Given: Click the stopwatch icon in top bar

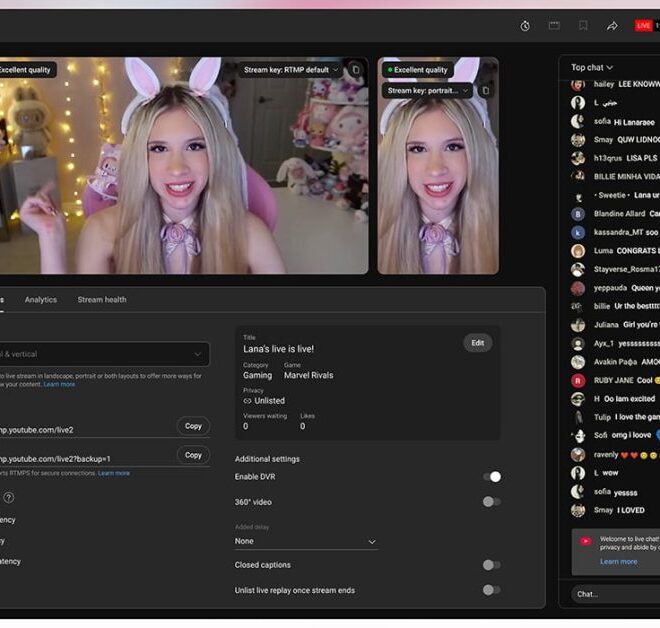Looking at the screenshot, I should 525,26.
